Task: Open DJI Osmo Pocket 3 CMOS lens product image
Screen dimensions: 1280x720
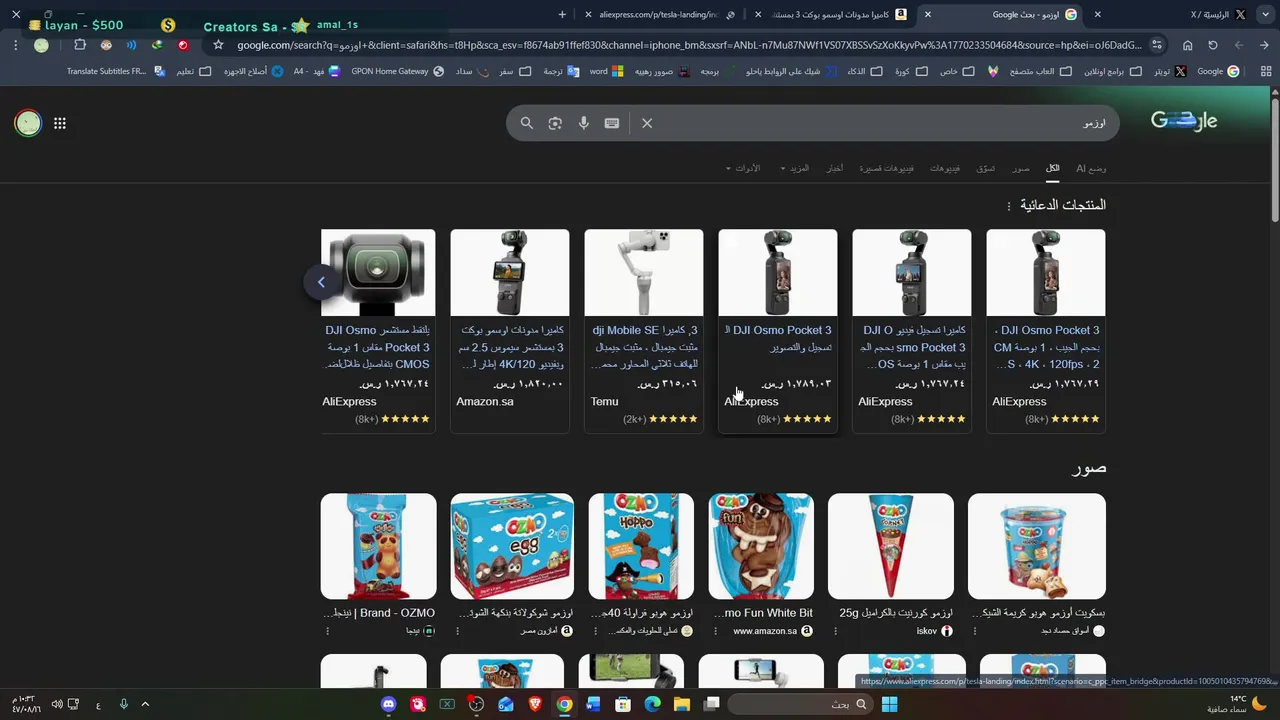Action: tap(378, 272)
